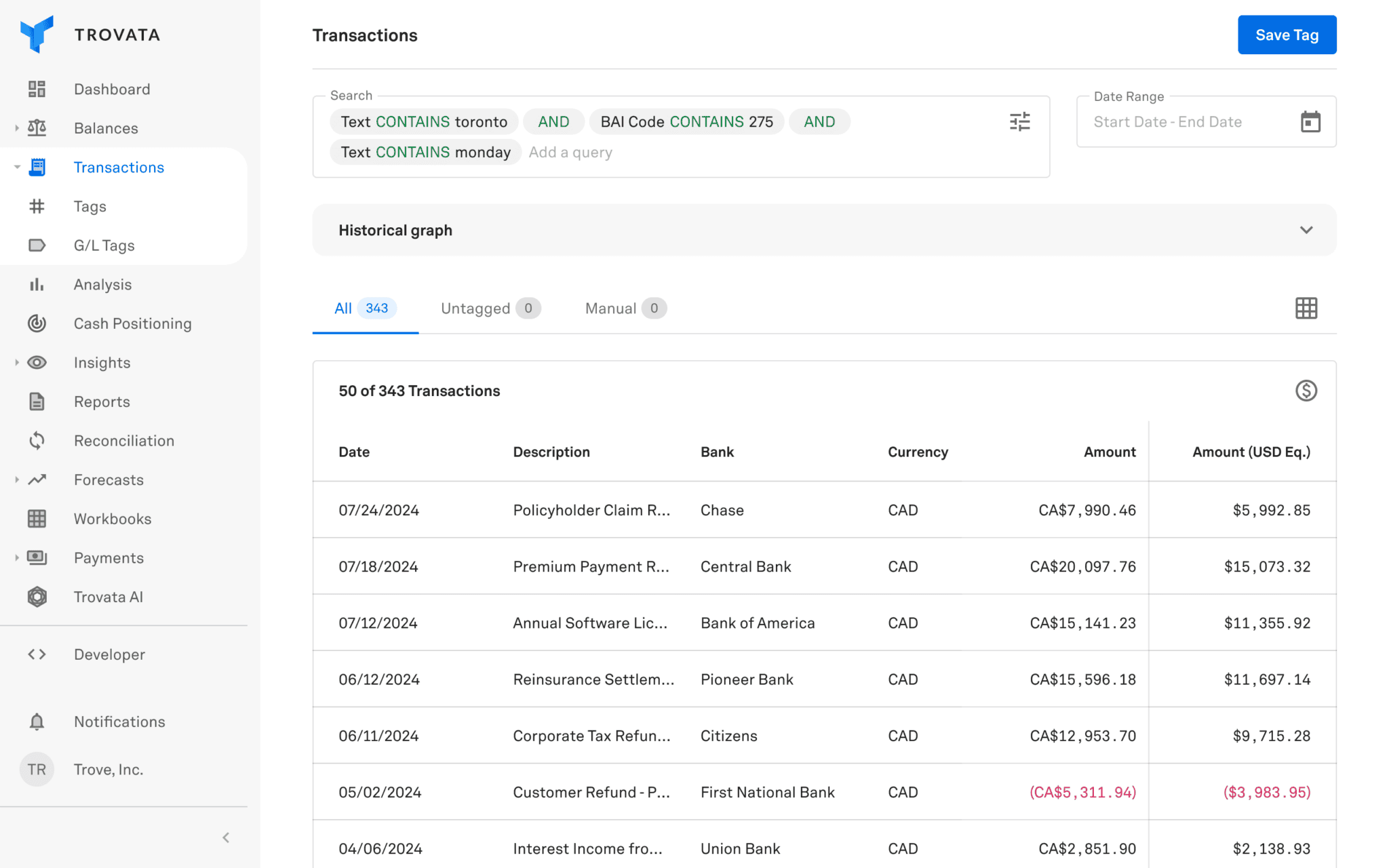
Task: Open the Cash Positioning page
Action: click(x=132, y=323)
